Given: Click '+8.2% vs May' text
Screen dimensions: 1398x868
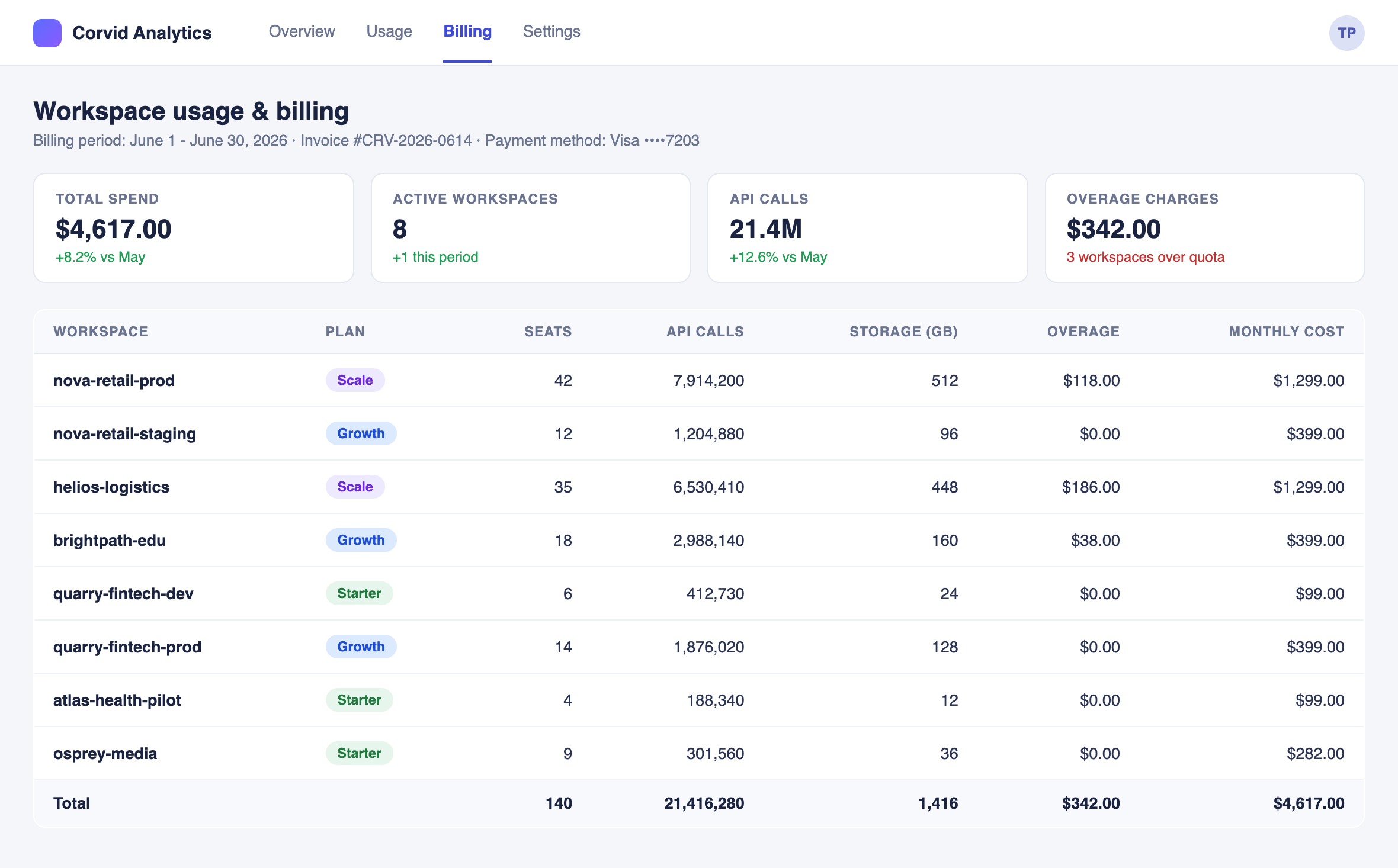Looking at the screenshot, I should click(100, 257).
